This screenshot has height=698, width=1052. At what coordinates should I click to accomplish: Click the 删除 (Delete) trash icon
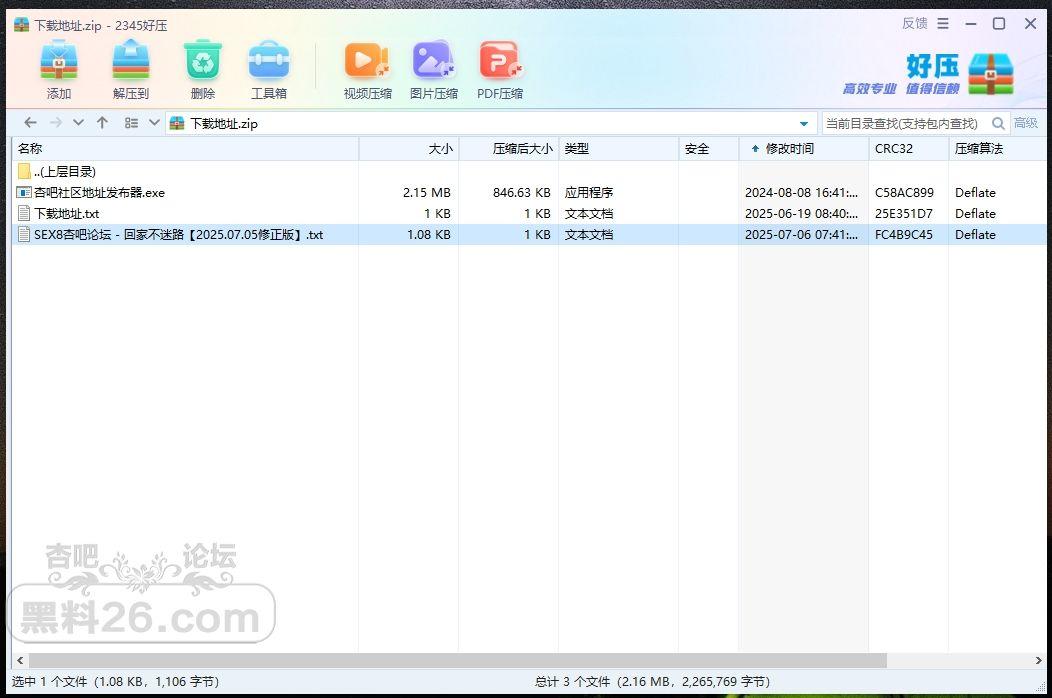pyautogui.click(x=203, y=60)
